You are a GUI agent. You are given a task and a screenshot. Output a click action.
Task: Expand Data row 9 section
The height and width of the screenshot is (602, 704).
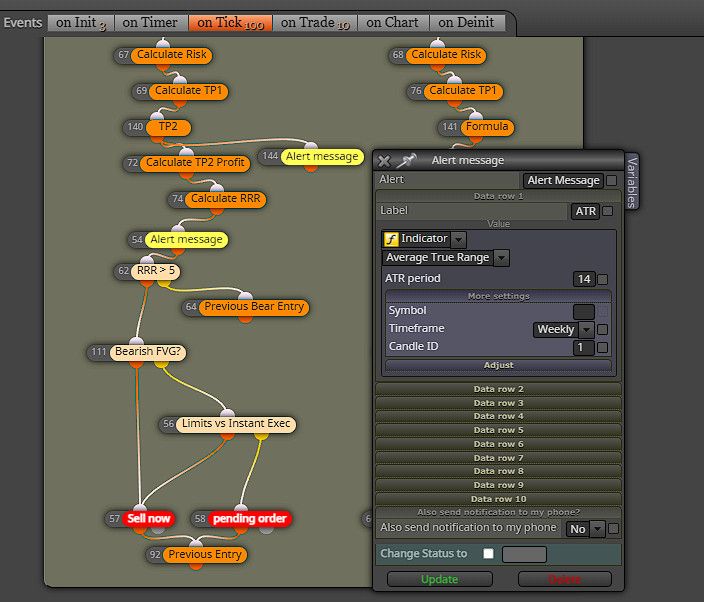[498, 485]
